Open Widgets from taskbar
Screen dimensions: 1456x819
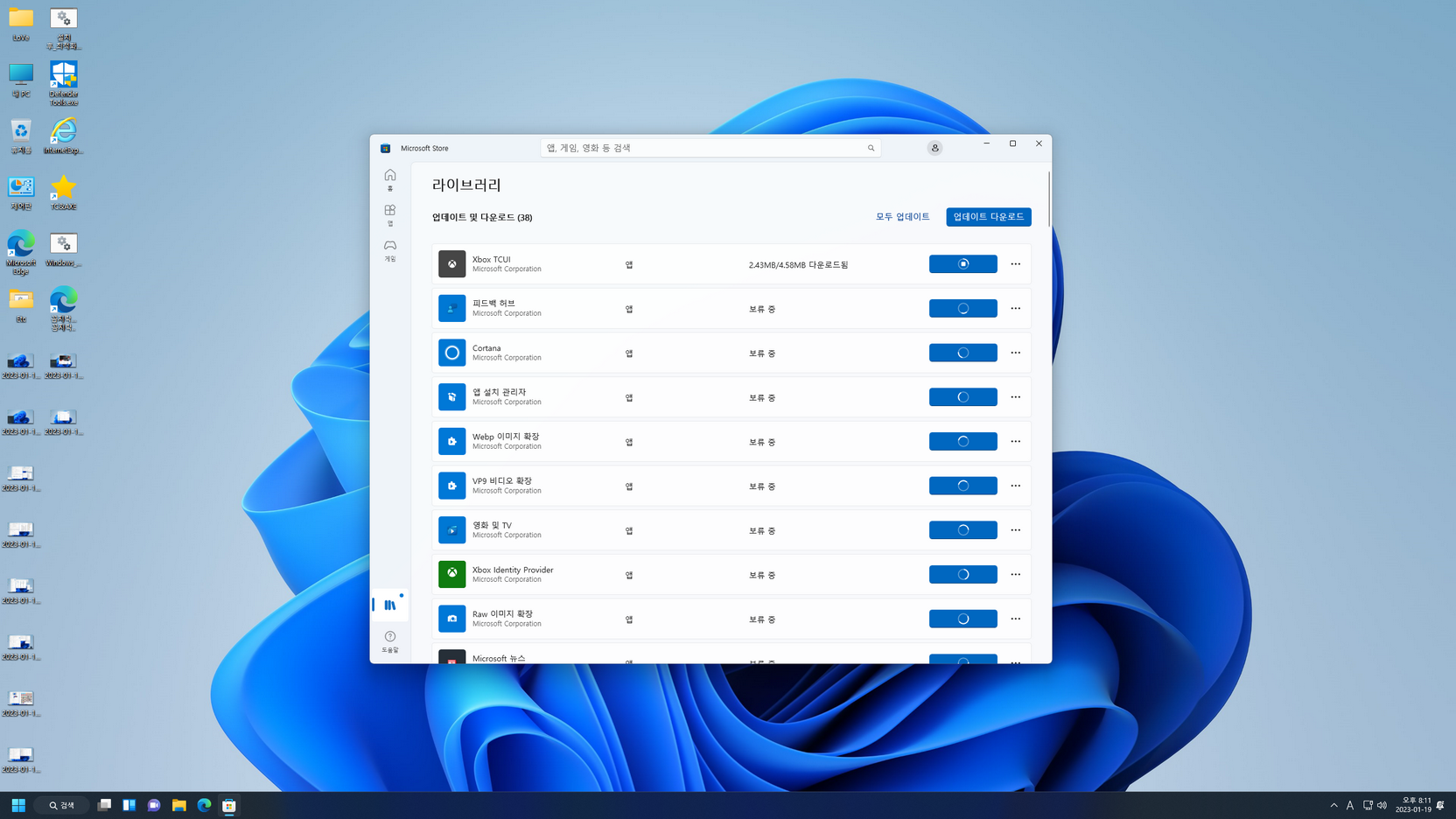coord(129,805)
